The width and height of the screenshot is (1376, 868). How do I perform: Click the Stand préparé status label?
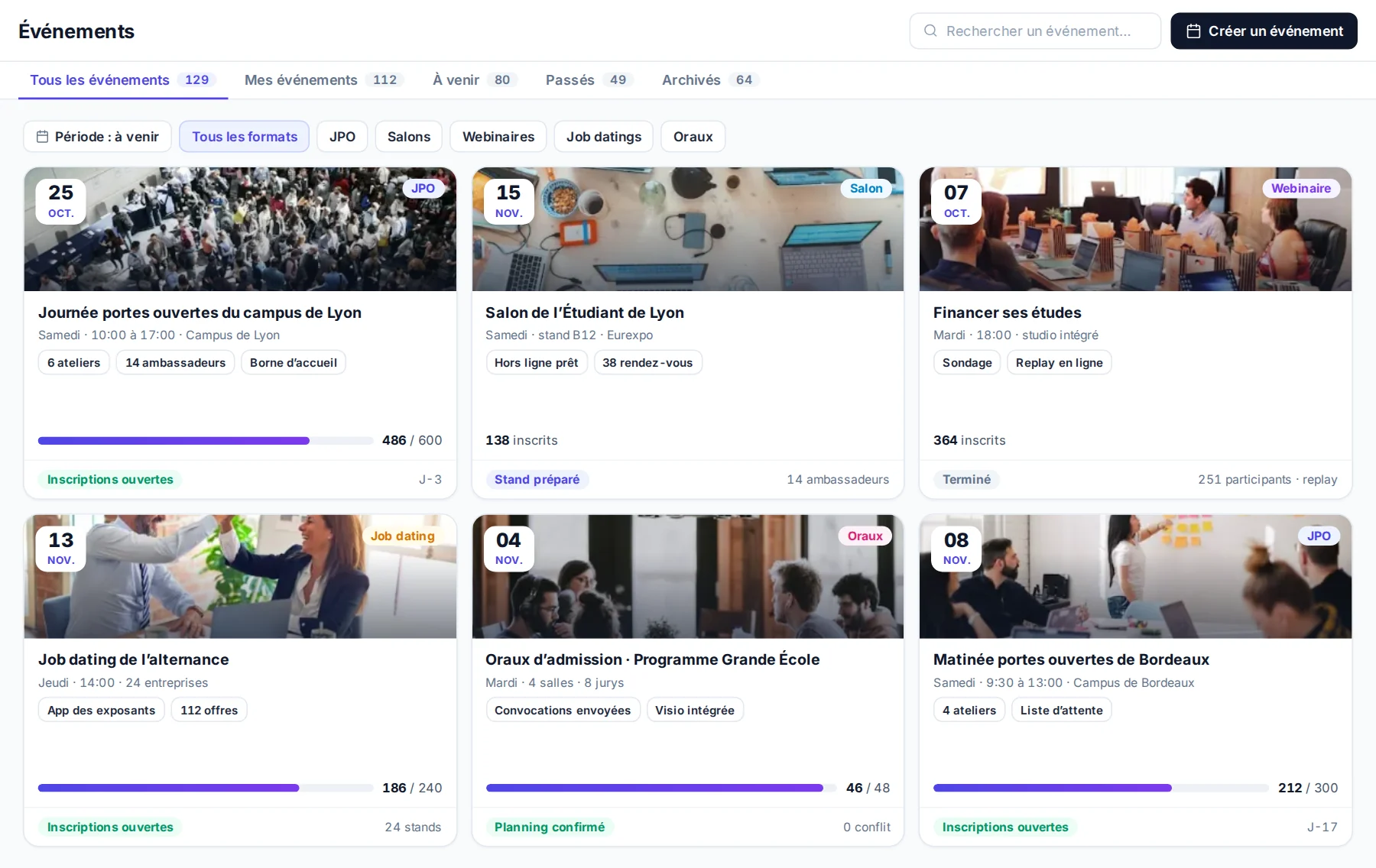[x=537, y=480]
